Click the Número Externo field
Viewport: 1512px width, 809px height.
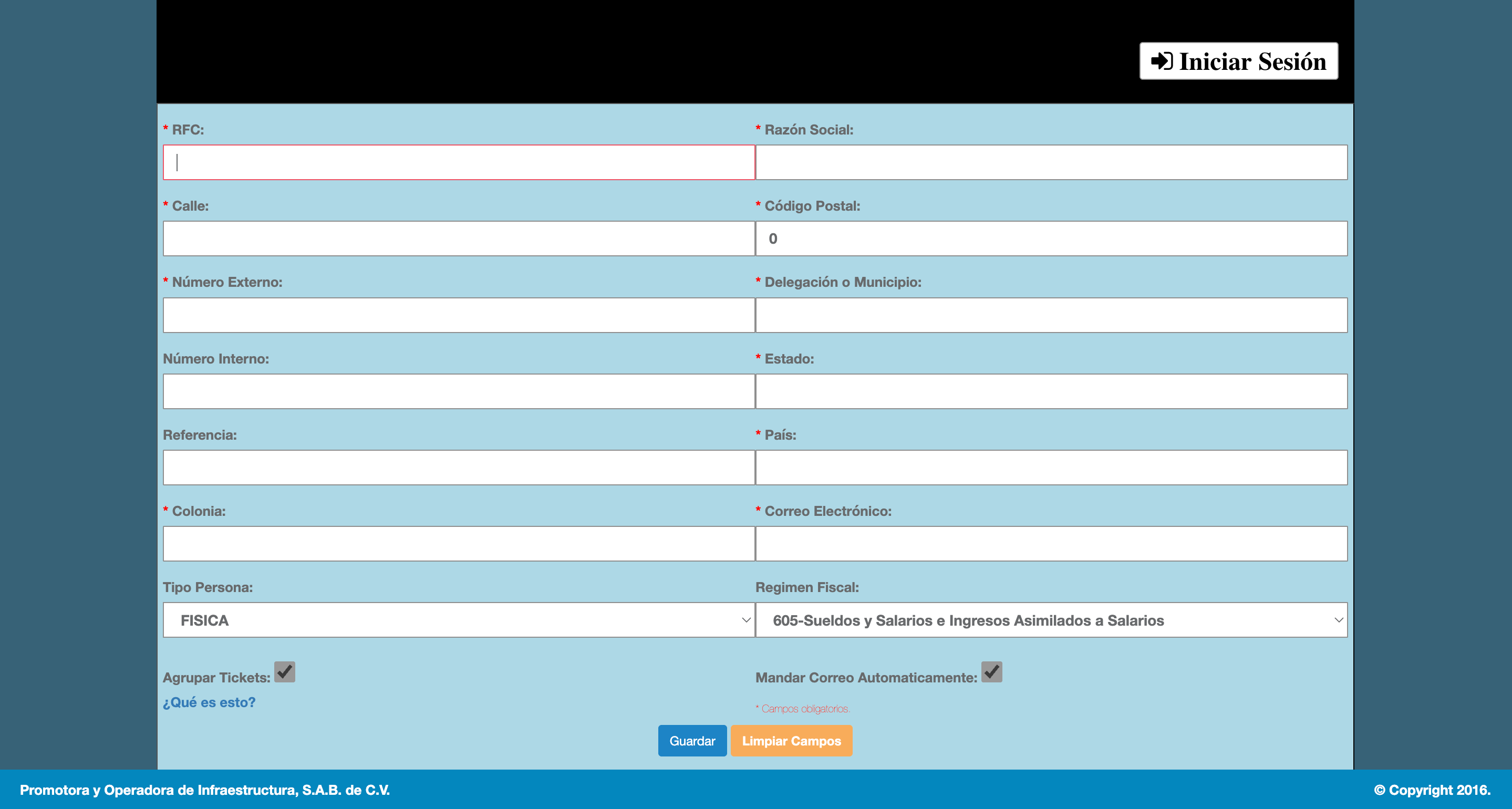point(459,315)
